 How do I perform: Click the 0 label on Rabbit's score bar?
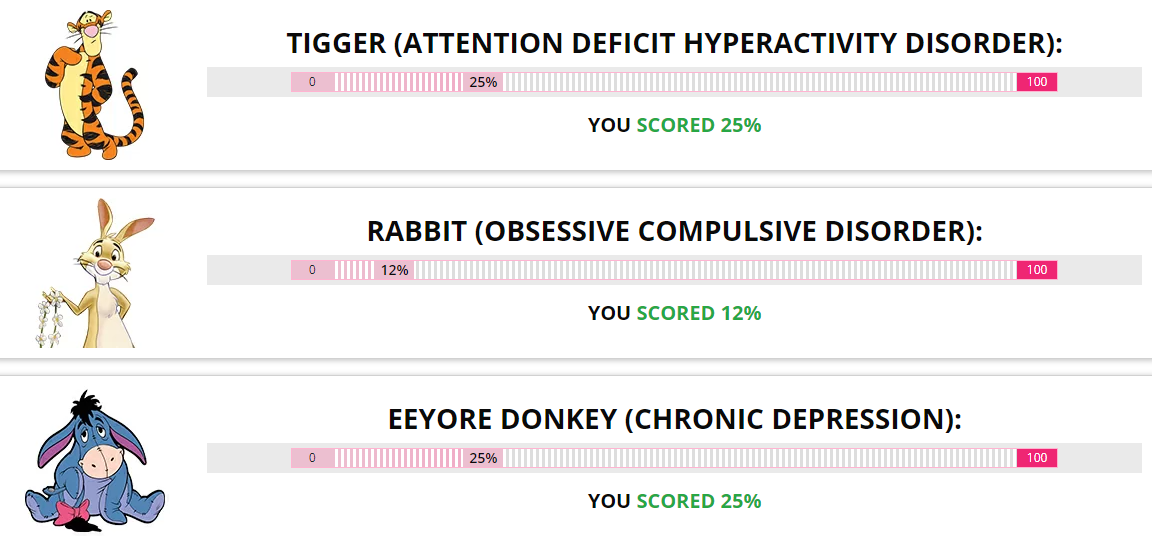[x=312, y=270]
